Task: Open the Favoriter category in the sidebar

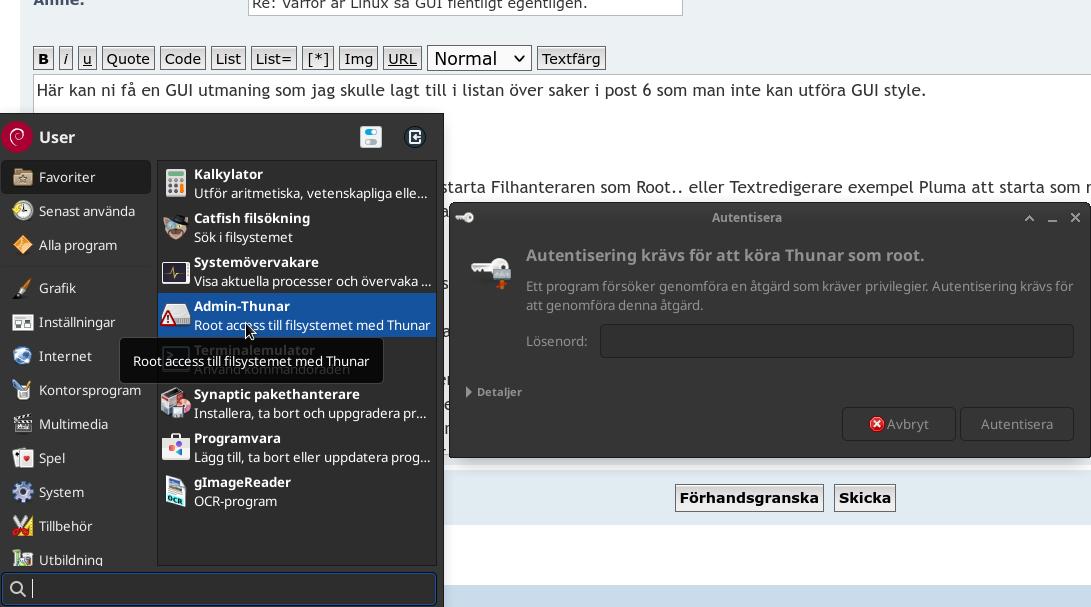Action: 68,177
